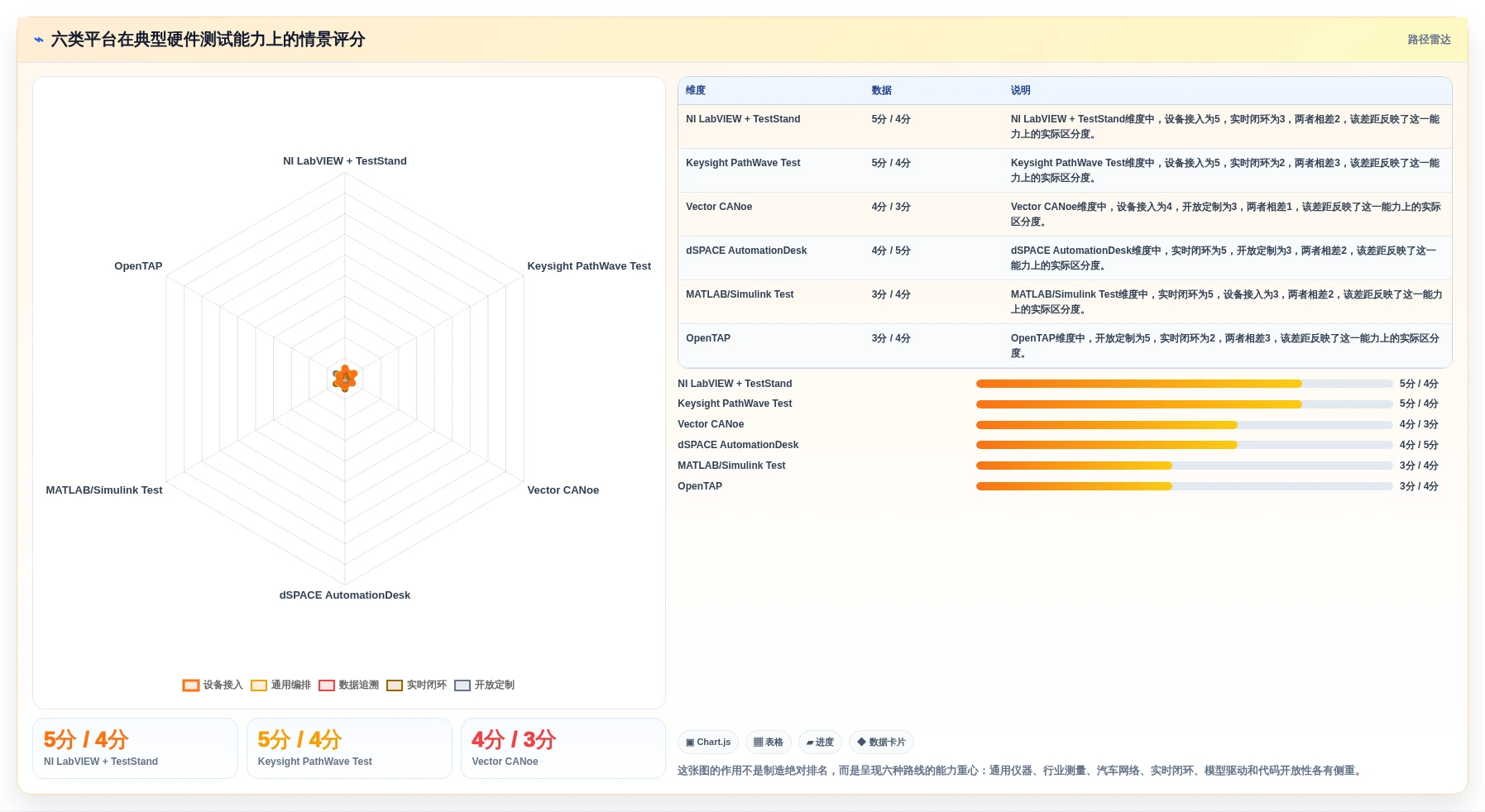Select the dSPACE AutomationDesk table row name

(746, 251)
